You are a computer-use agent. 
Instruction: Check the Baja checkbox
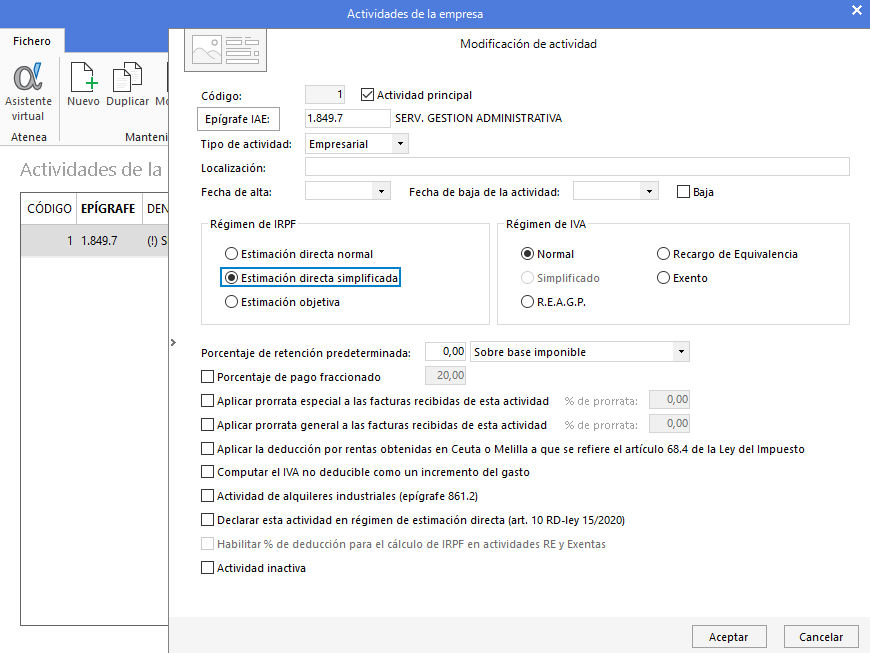[684, 192]
